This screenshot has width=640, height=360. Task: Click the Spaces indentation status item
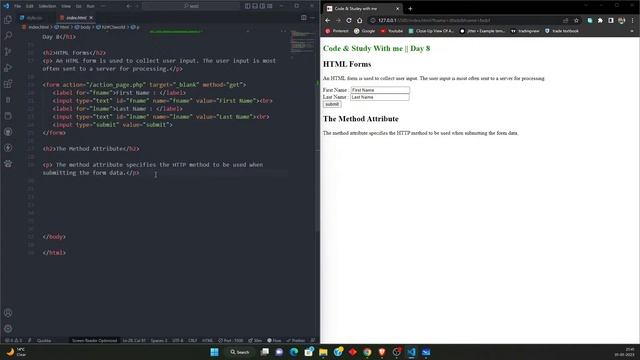(x=159, y=340)
